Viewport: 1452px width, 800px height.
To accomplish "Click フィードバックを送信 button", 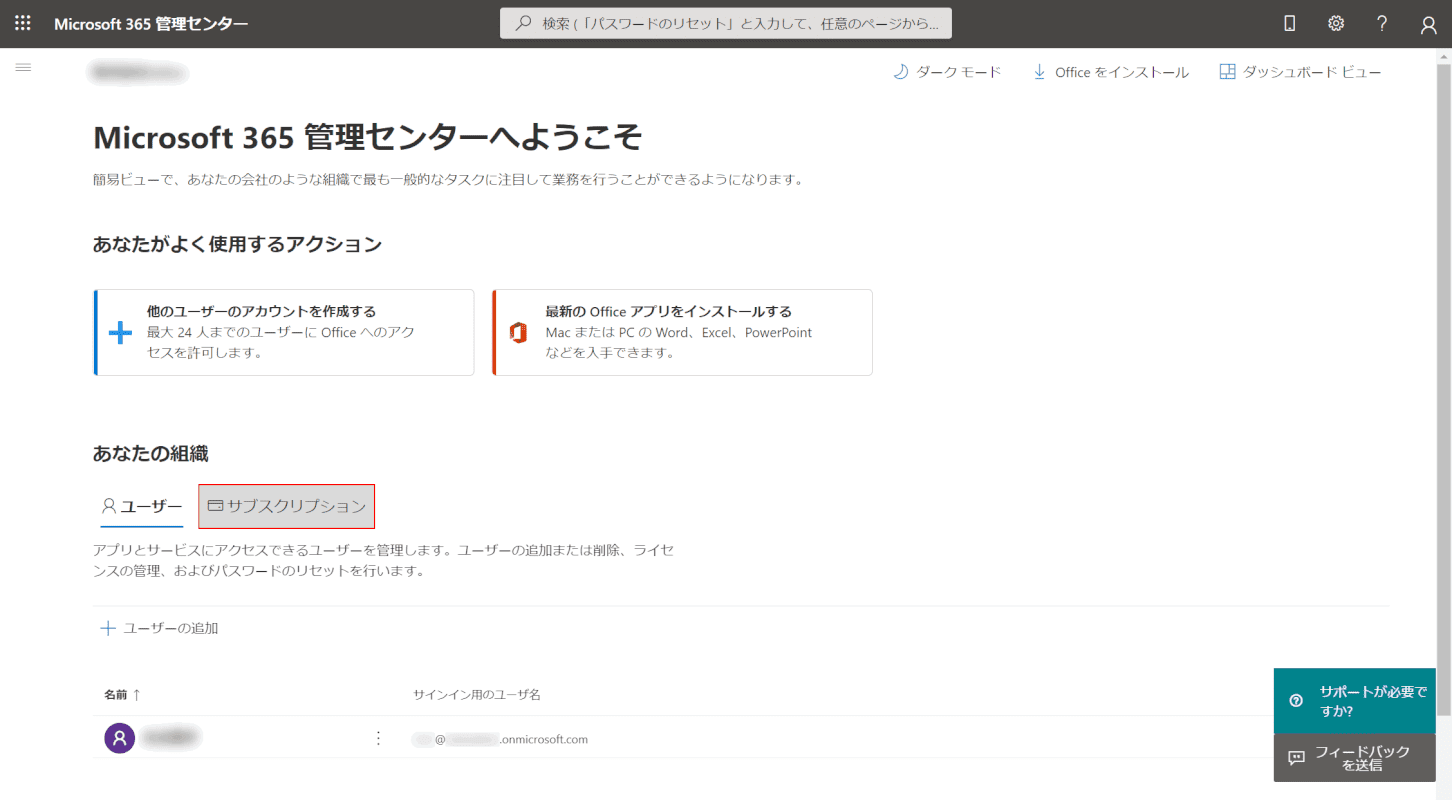I will pyautogui.click(x=1354, y=758).
